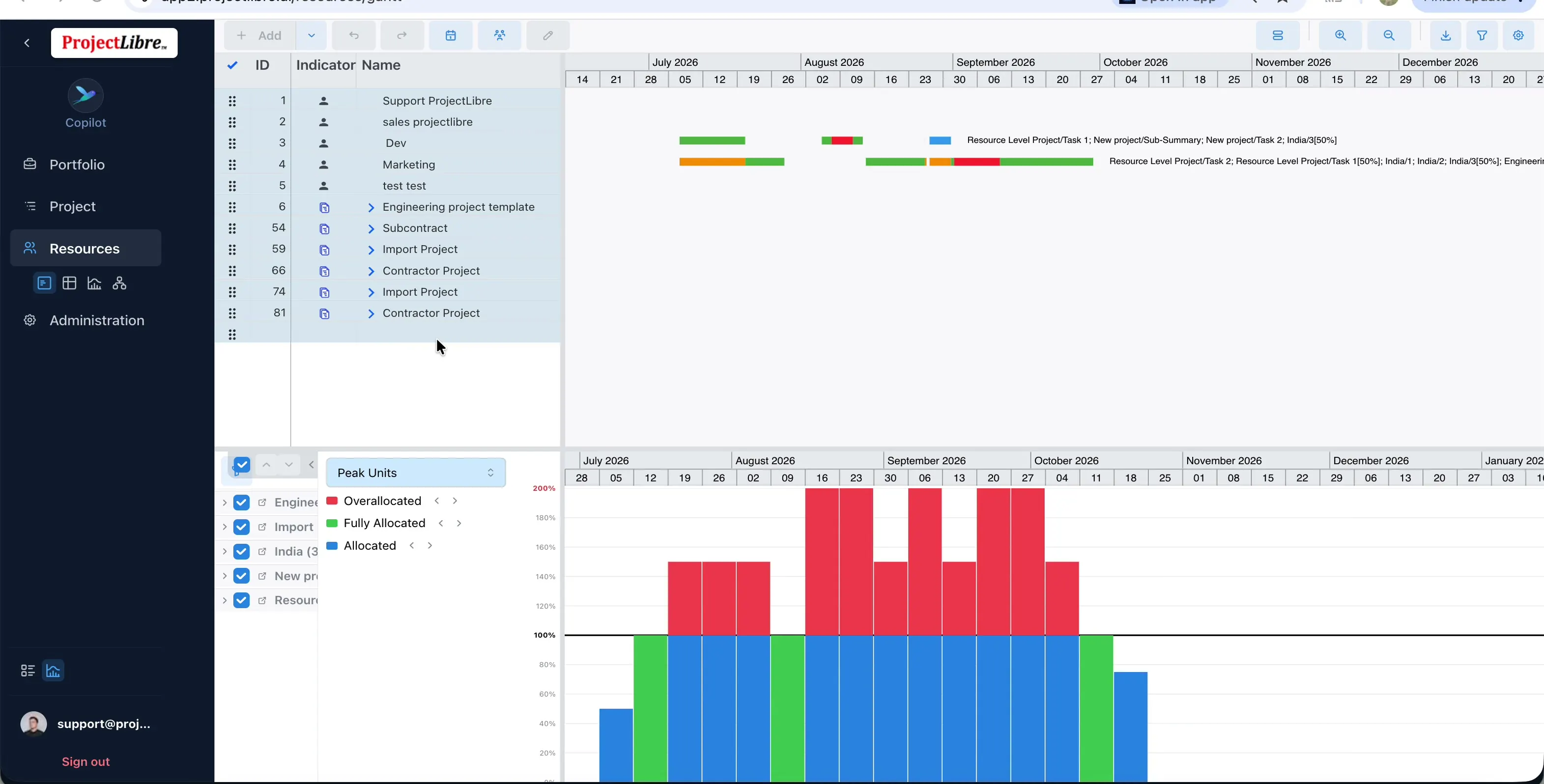Toggle the select-all checkmark in ID header

pyautogui.click(x=232, y=65)
